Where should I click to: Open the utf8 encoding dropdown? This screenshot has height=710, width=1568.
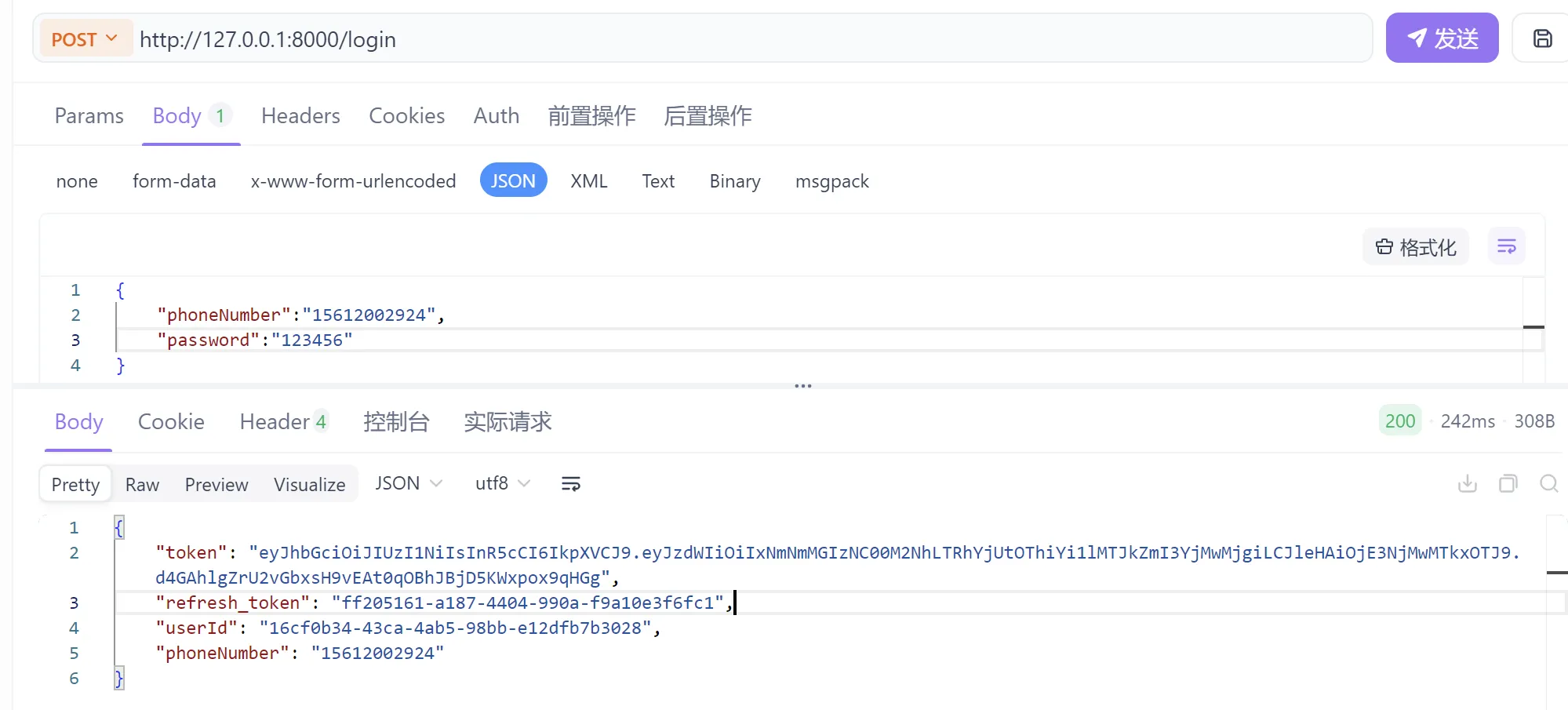click(503, 483)
